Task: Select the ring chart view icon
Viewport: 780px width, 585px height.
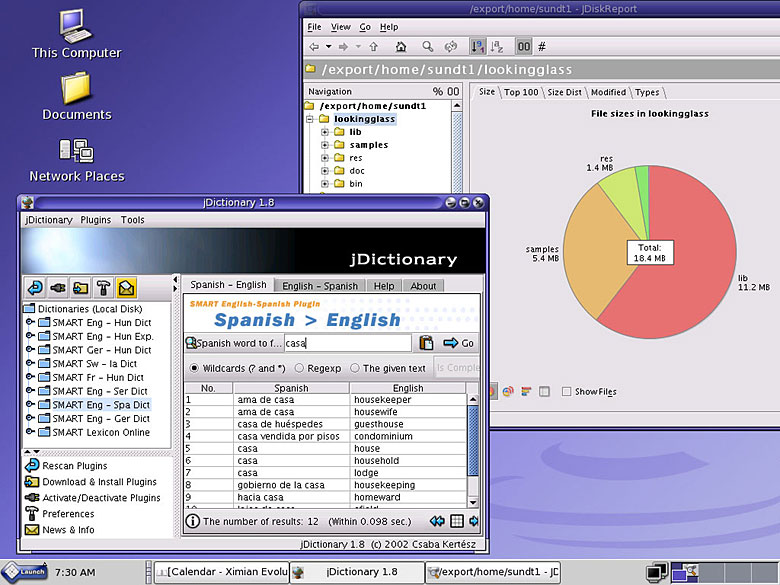Action: (508, 391)
